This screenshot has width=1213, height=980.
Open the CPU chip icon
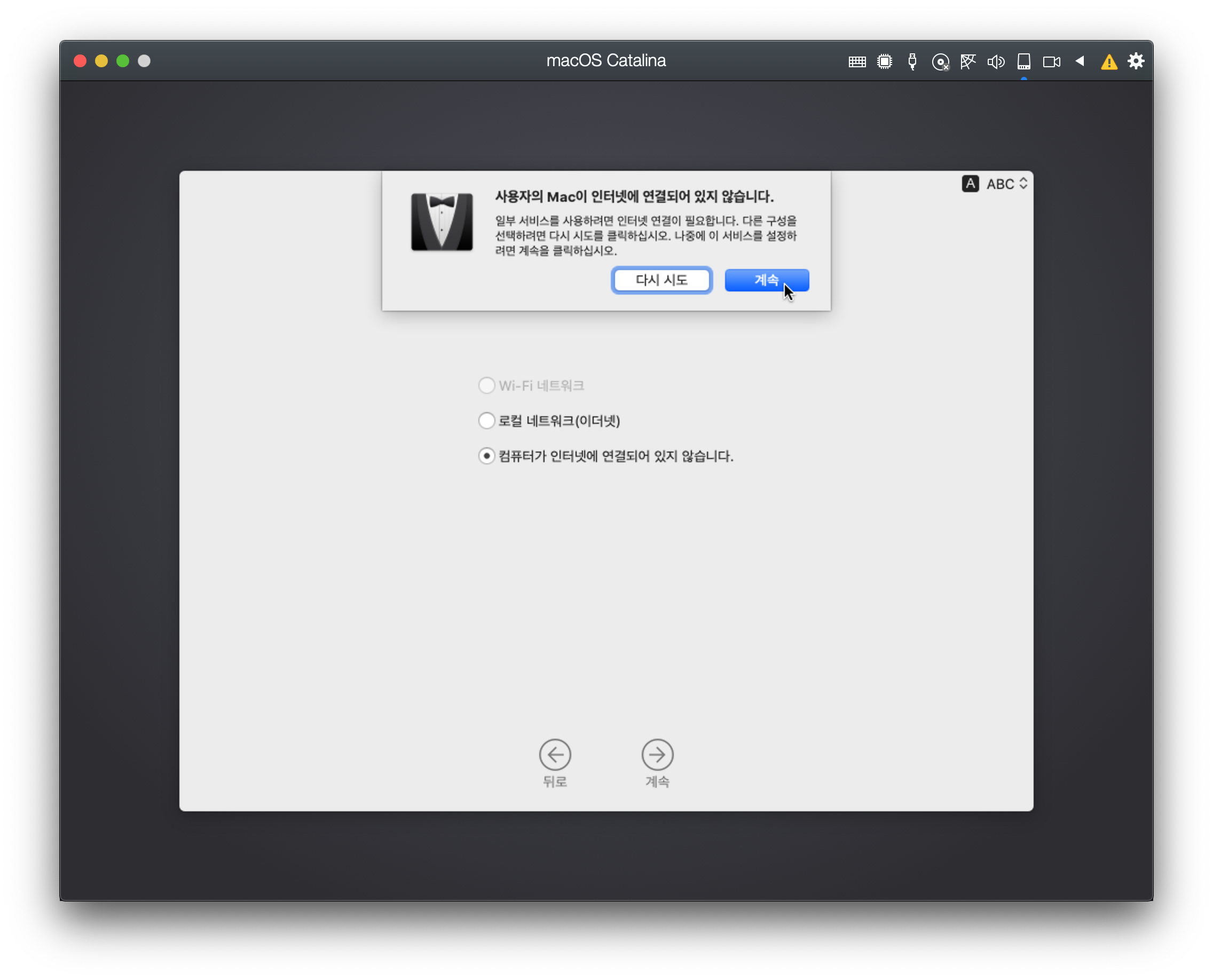[x=884, y=61]
